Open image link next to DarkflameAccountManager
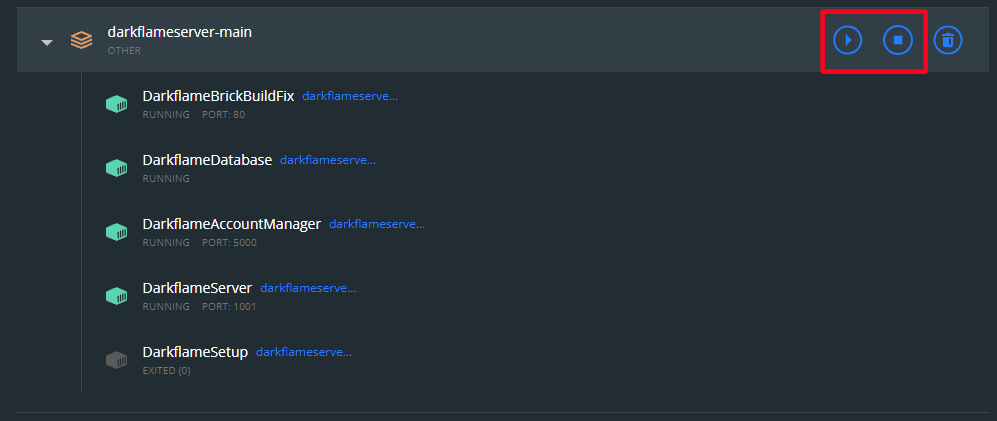This screenshot has height=421, width=997. [x=377, y=225]
